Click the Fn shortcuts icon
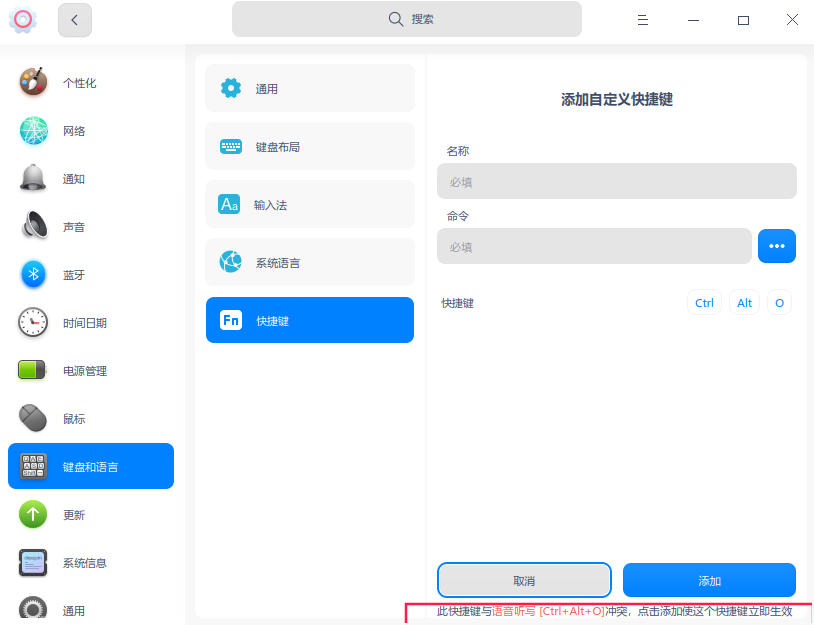Viewport: 814px width, 625px height. point(230,320)
